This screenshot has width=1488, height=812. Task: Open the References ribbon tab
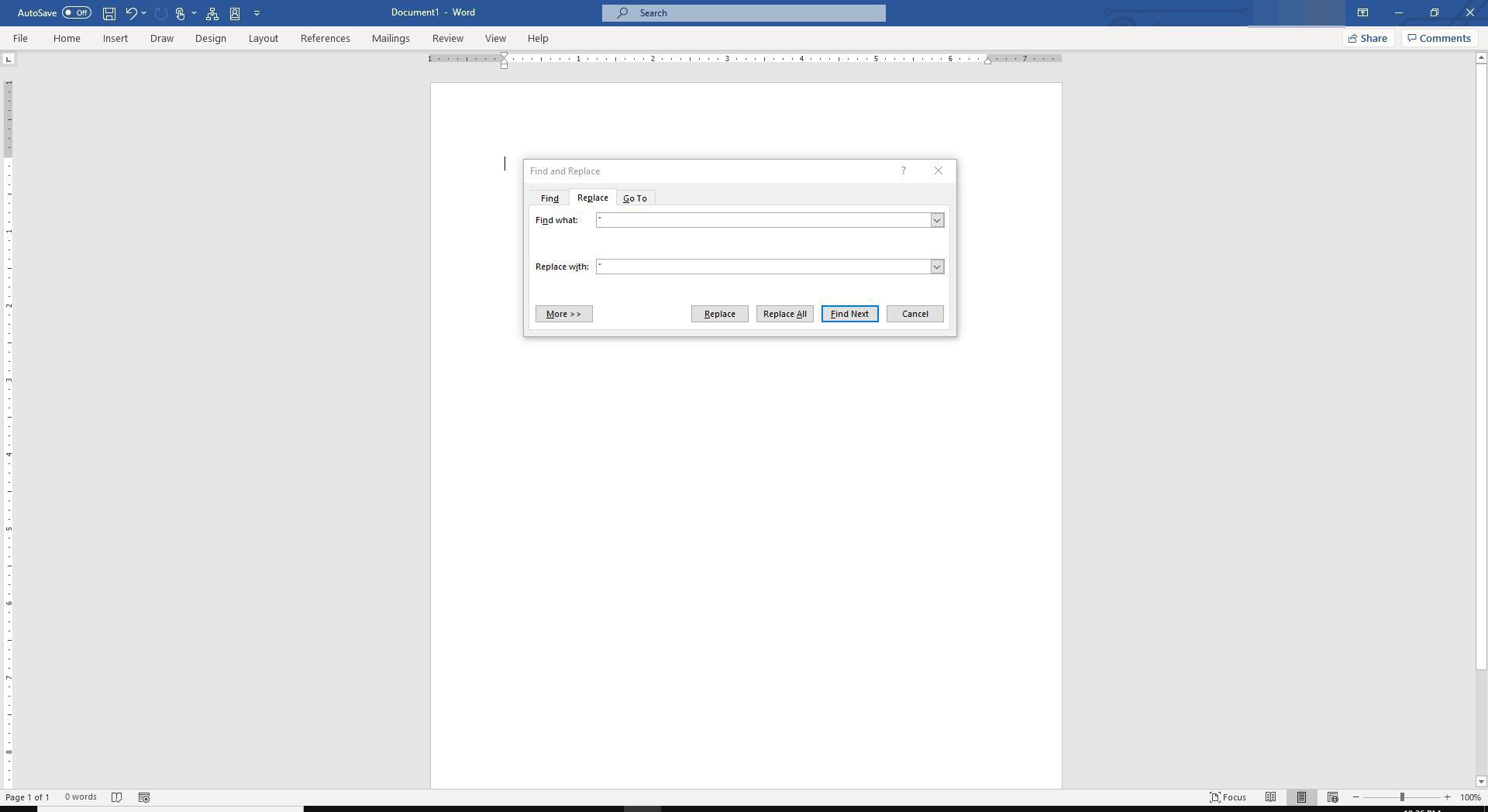point(325,38)
